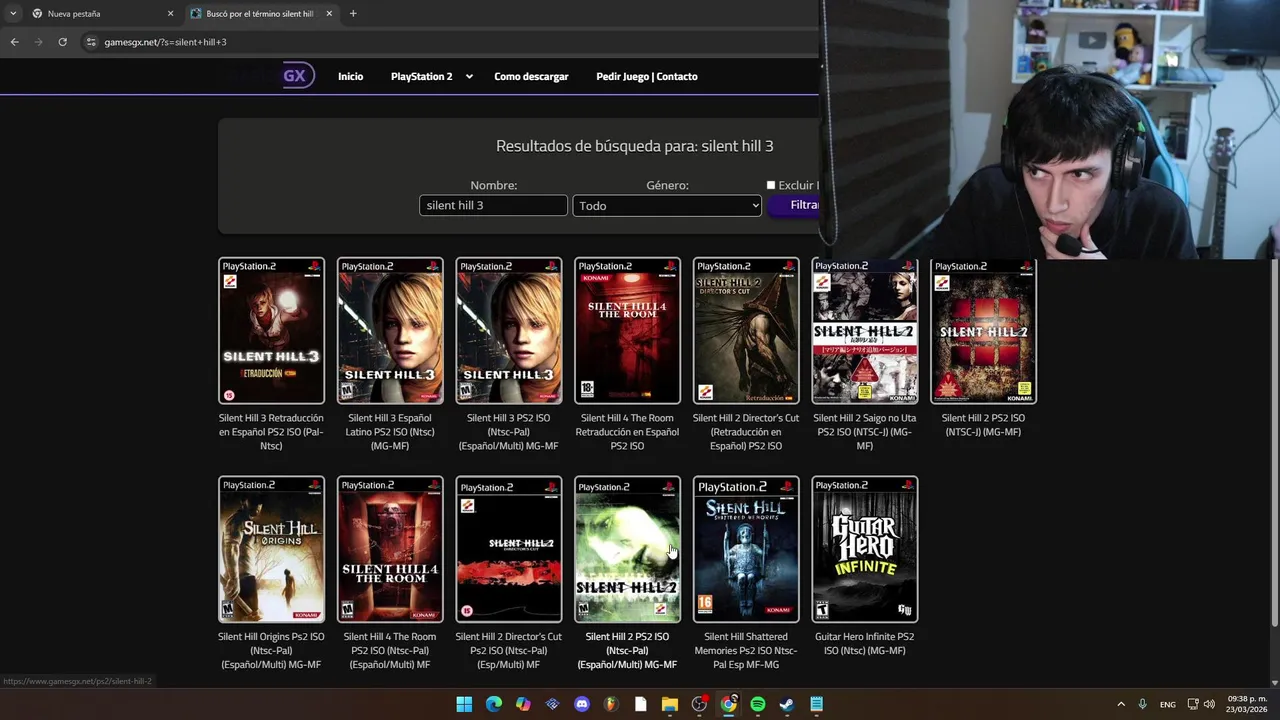Open 'Silent Hill Origins Ps2 ISO' title link
The width and height of the screenshot is (1280, 720).
coord(271,650)
